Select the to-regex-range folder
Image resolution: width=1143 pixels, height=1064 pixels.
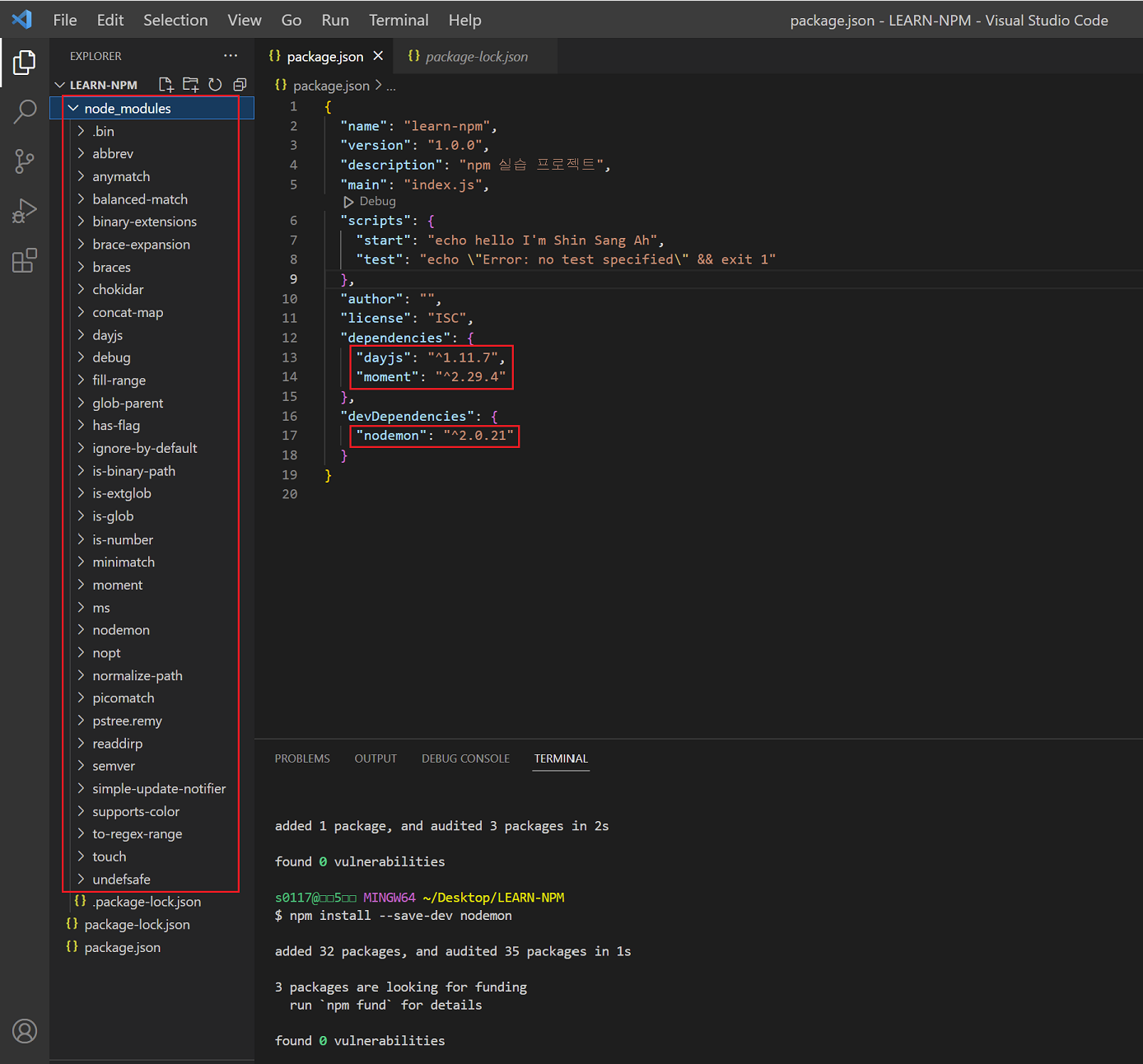(152, 833)
